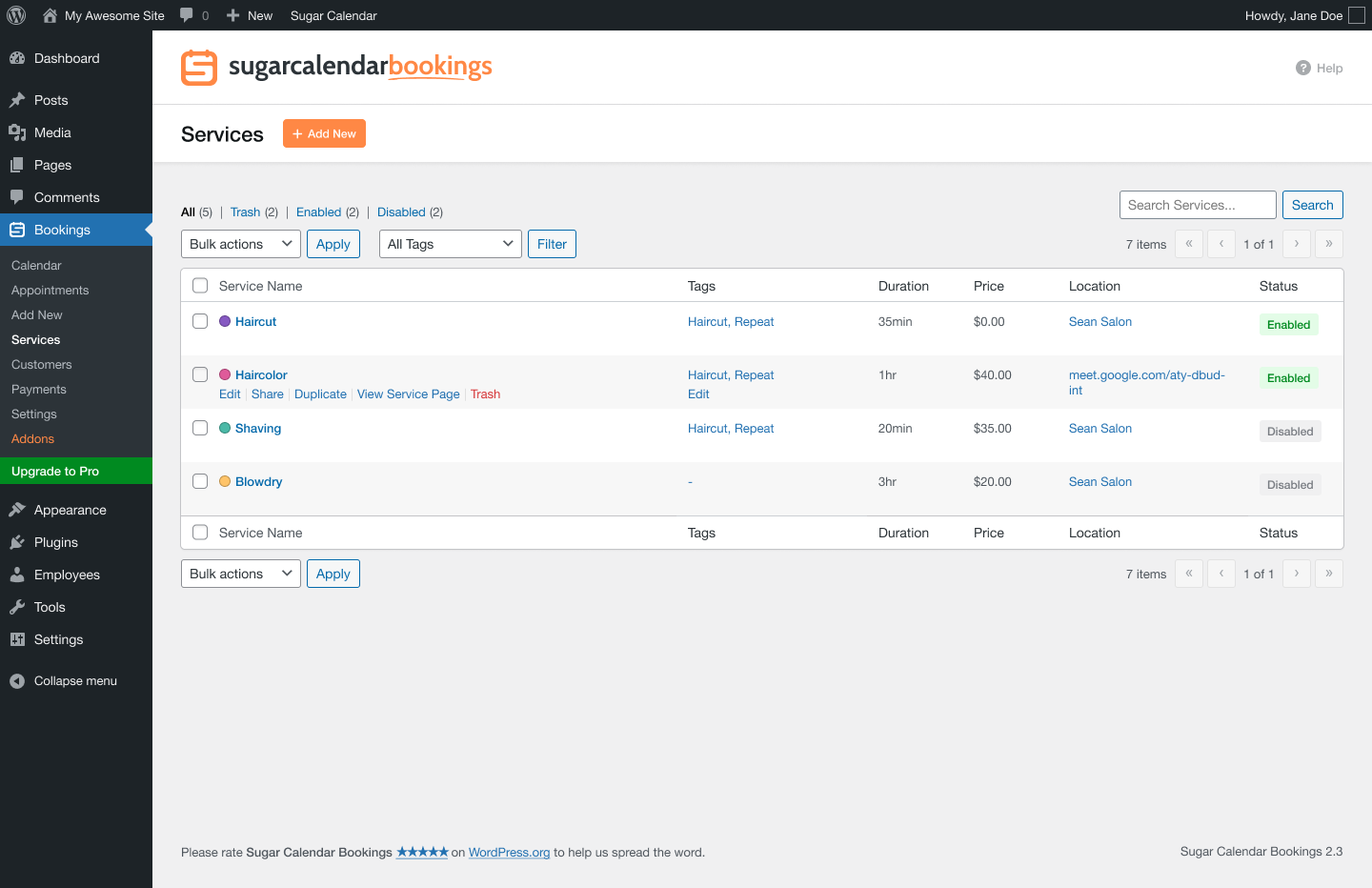The image size is (1372, 888).
Task: Click the orange color dot for Blowdry
Action: (x=225, y=481)
